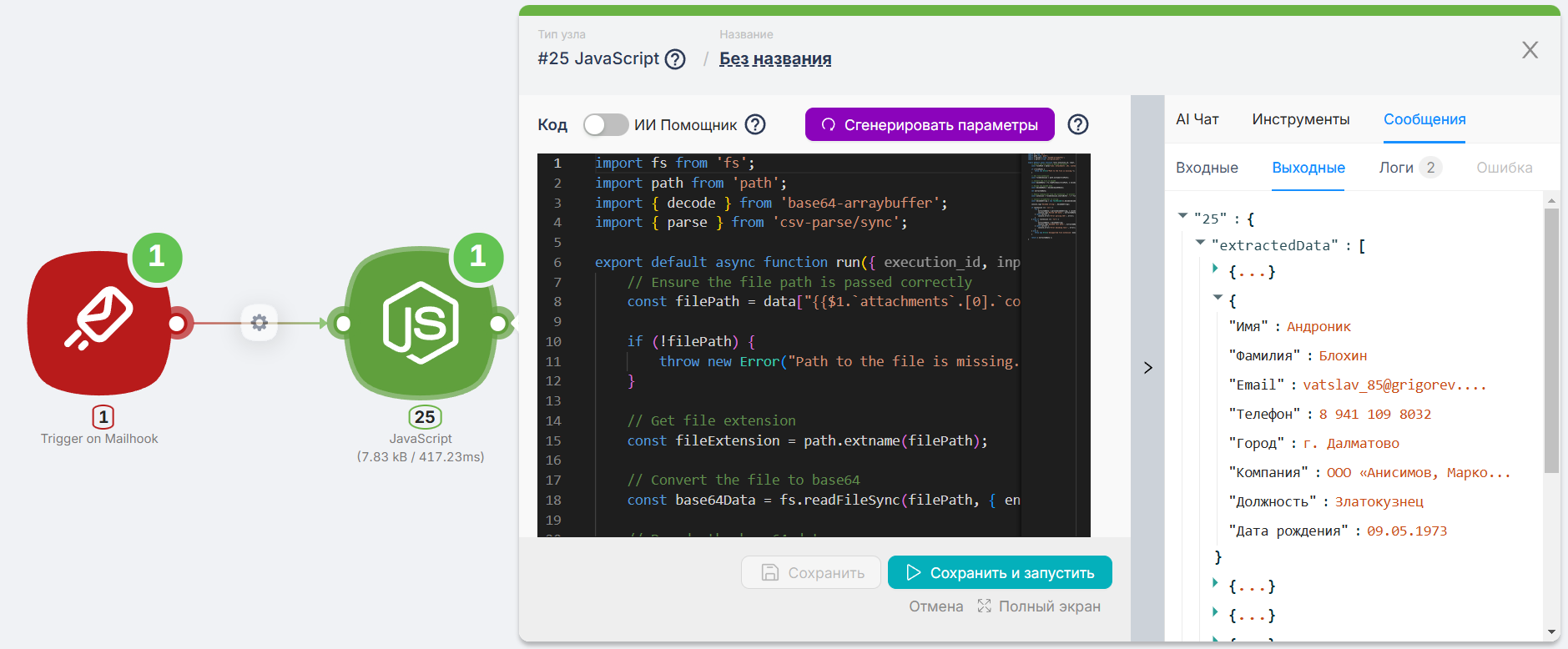Open the Логи tab
Viewport: 1568px width, 649px height.
(1409, 168)
